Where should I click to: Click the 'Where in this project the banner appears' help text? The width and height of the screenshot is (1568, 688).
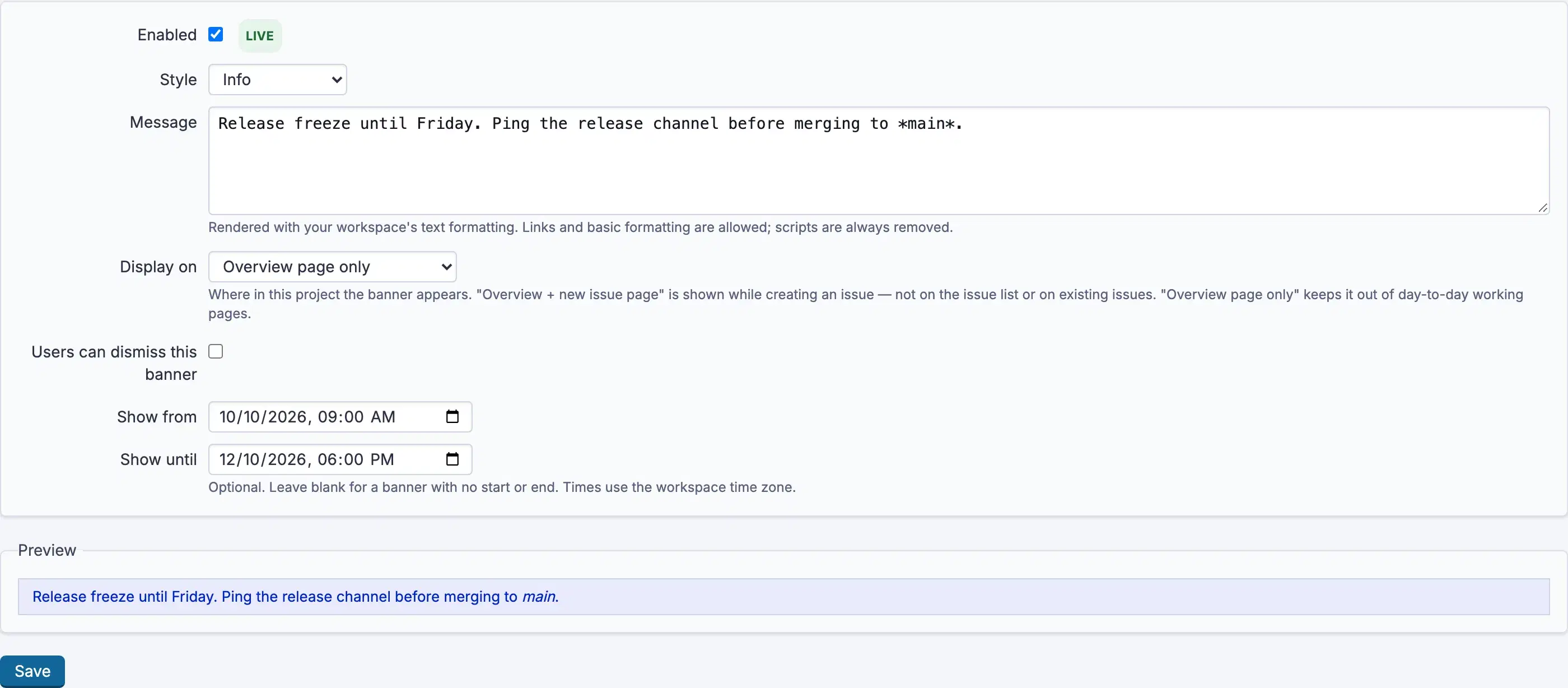[866, 304]
